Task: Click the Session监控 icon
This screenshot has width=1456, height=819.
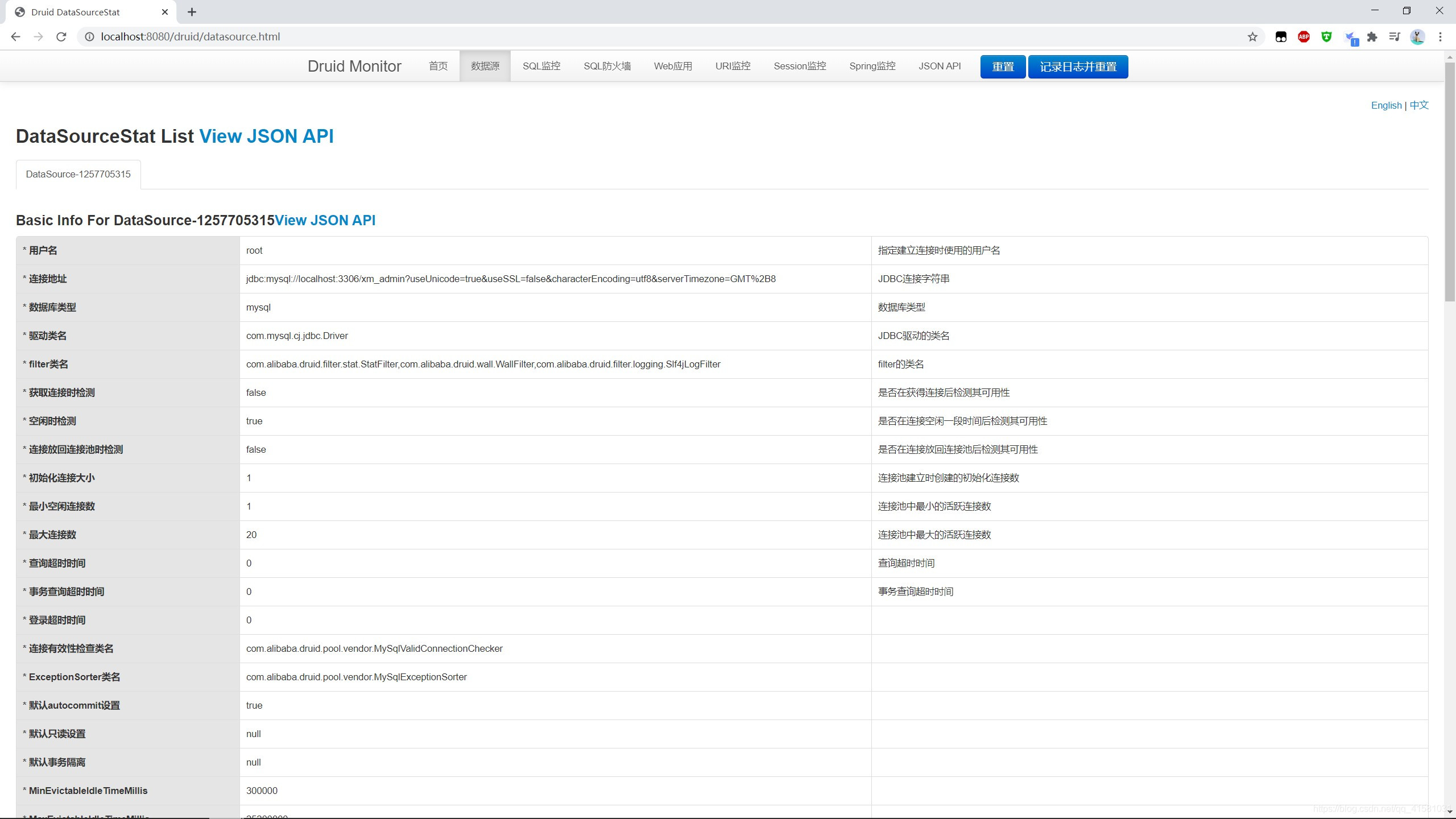Action: (800, 66)
